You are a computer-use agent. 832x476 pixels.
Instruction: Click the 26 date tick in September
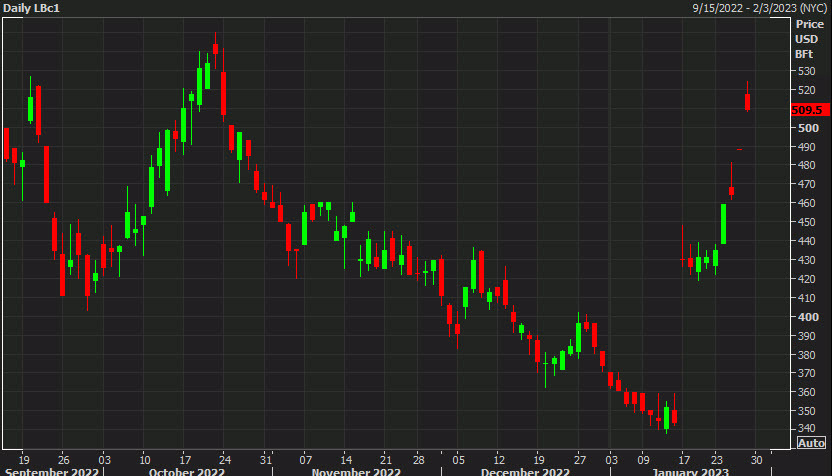click(x=63, y=460)
